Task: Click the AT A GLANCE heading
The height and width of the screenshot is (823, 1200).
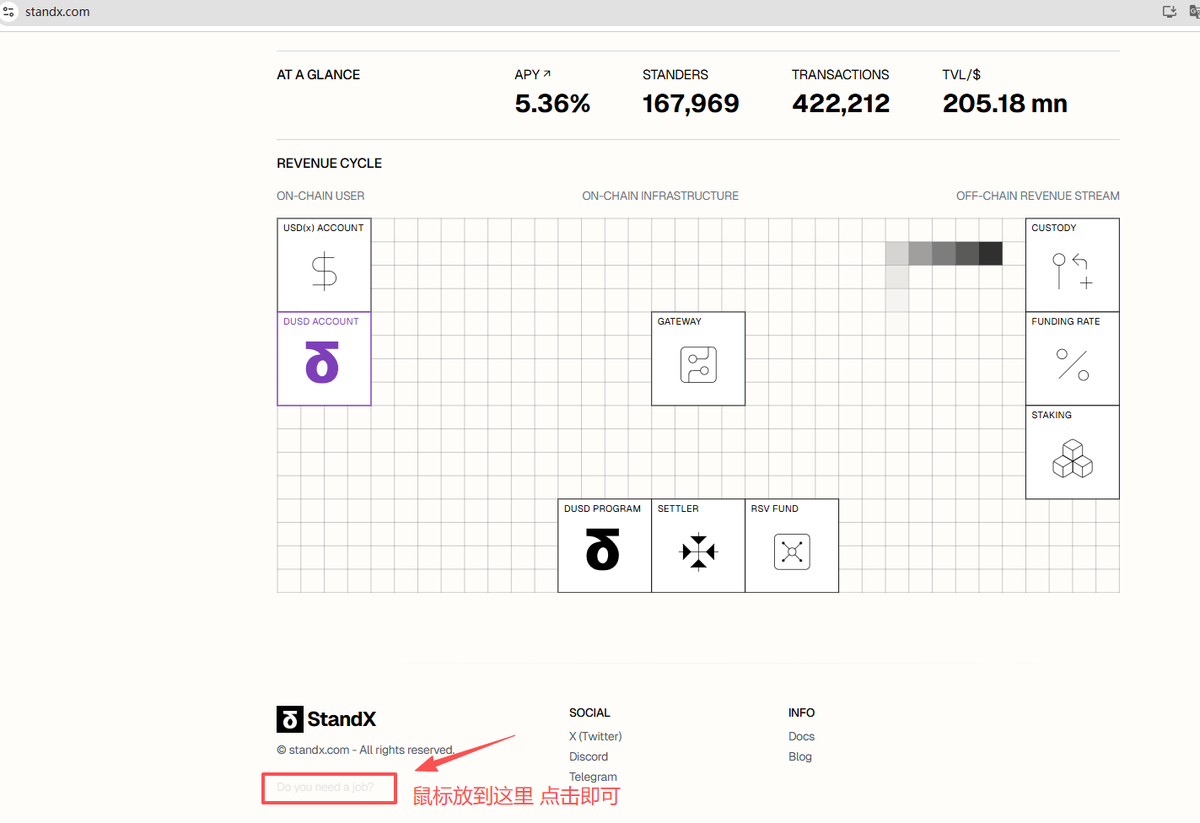Action: pyautogui.click(x=318, y=75)
